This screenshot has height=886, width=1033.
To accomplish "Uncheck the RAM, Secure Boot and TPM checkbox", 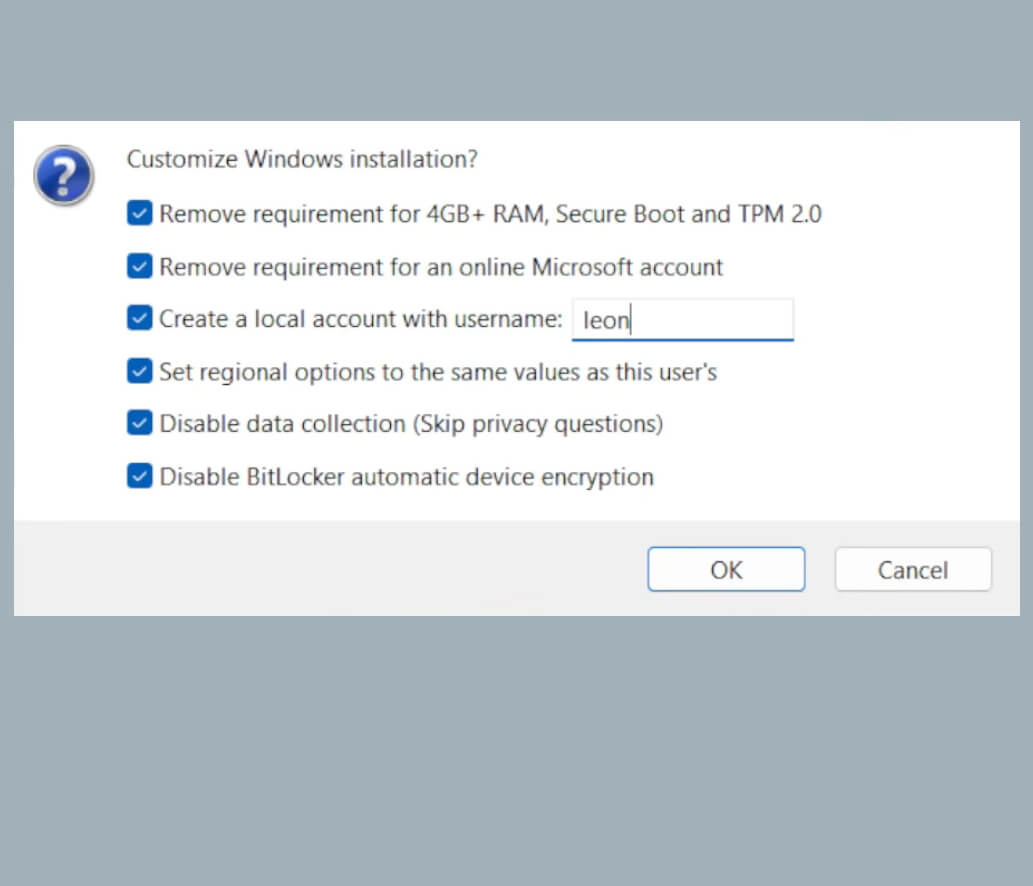I will [x=140, y=213].
